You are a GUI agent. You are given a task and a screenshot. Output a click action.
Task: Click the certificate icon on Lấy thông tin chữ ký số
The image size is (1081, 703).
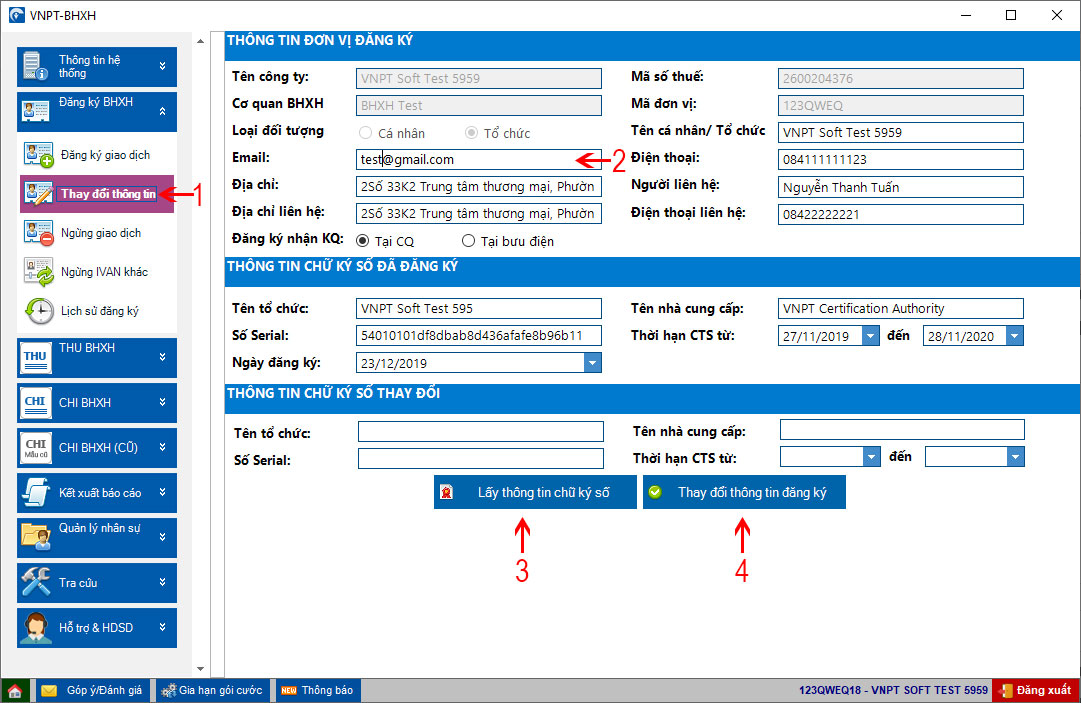point(447,492)
